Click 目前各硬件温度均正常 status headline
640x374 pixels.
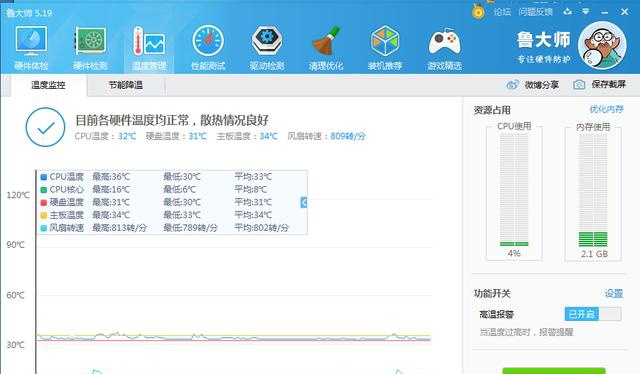[x=171, y=120]
